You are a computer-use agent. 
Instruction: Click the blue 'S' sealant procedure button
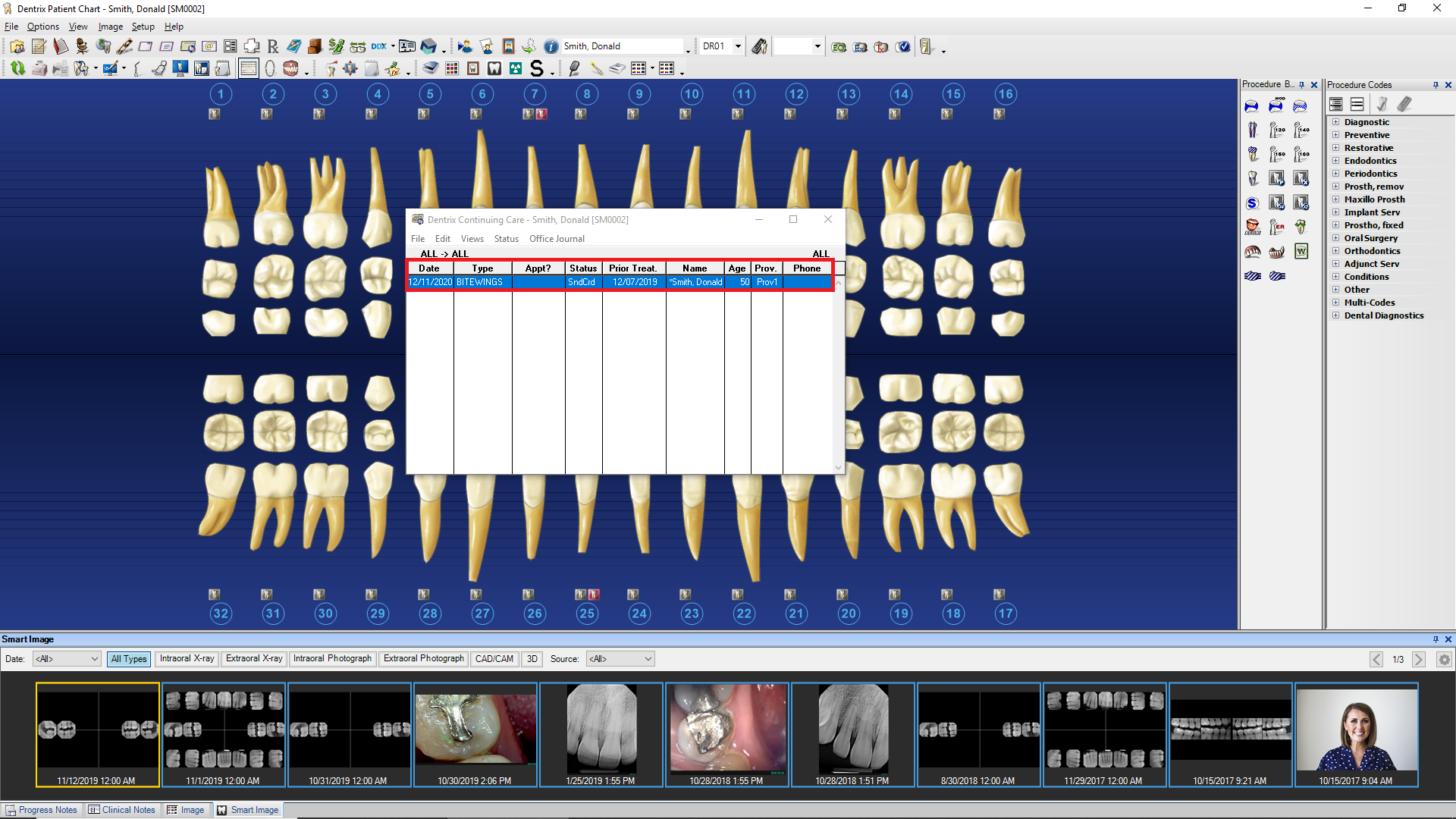pos(1252,202)
